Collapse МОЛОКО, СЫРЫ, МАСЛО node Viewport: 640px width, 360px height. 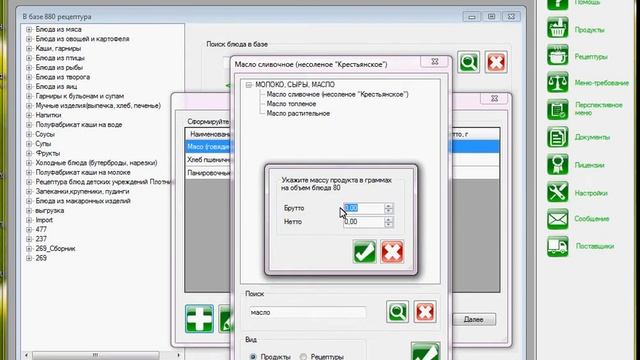coord(249,85)
